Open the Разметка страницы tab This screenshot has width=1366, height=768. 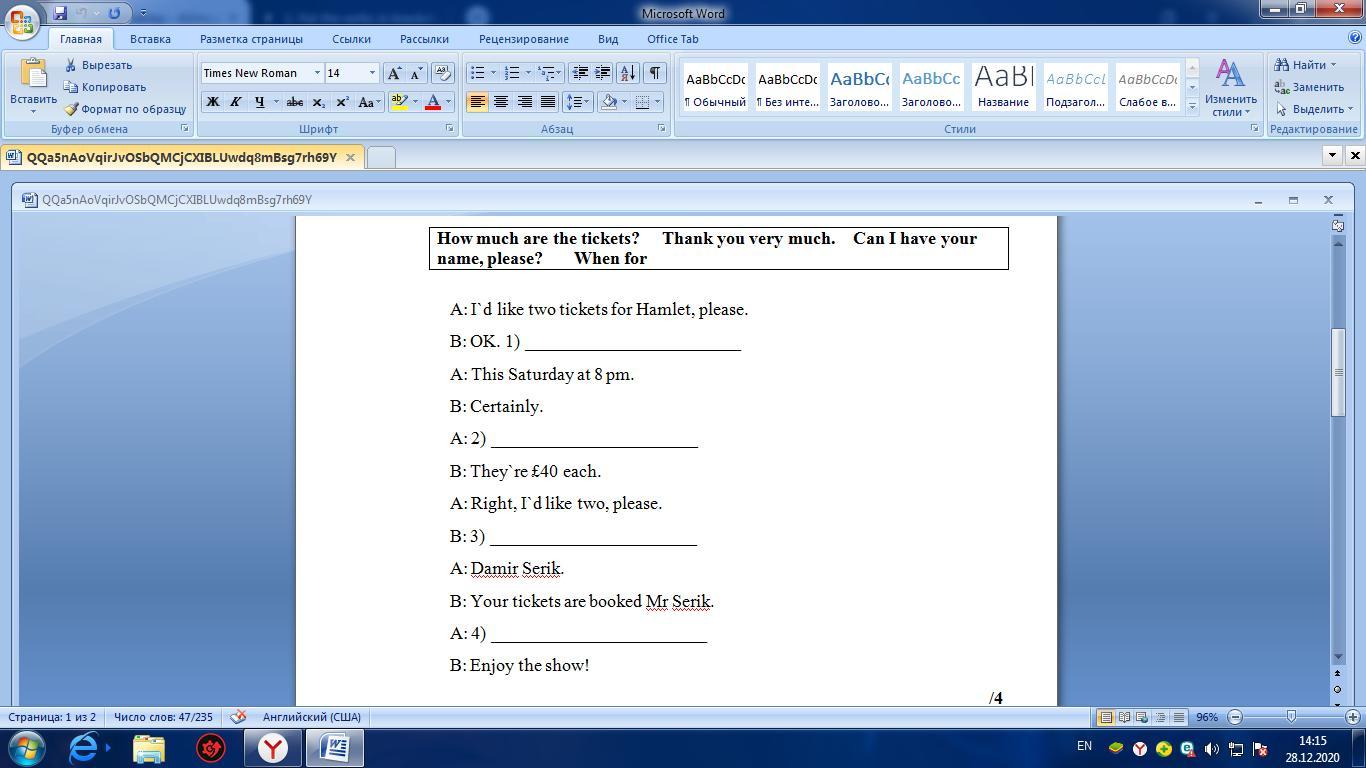coord(251,39)
